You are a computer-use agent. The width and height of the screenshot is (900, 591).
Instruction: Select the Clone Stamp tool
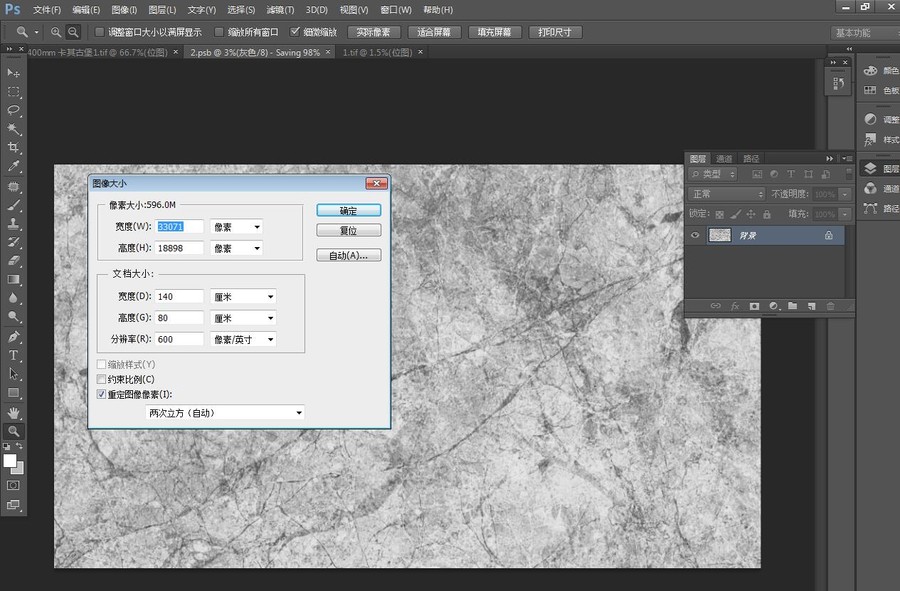click(x=13, y=224)
